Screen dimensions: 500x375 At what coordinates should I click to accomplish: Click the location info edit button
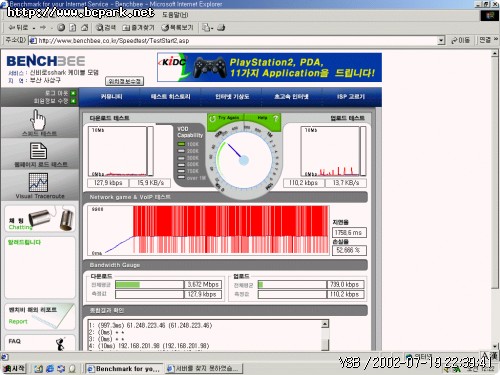click(x=124, y=81)
